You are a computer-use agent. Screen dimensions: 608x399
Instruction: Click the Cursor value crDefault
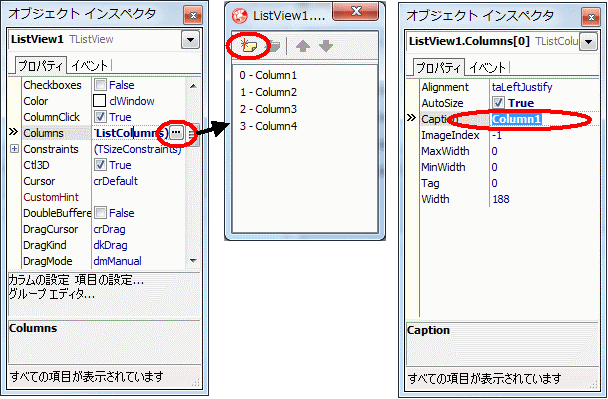tap(116, 181)
